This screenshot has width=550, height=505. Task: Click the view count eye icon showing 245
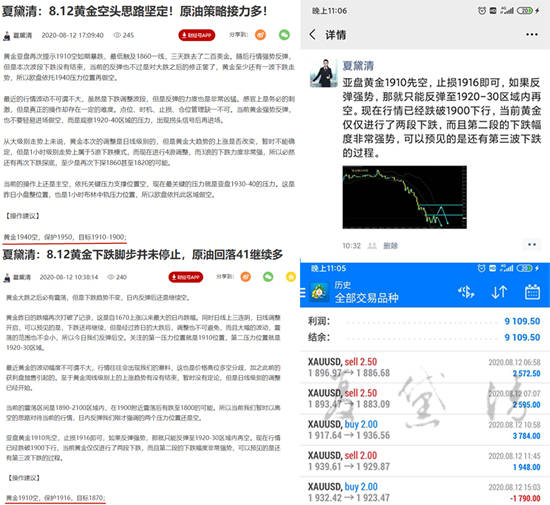point(117,35)
